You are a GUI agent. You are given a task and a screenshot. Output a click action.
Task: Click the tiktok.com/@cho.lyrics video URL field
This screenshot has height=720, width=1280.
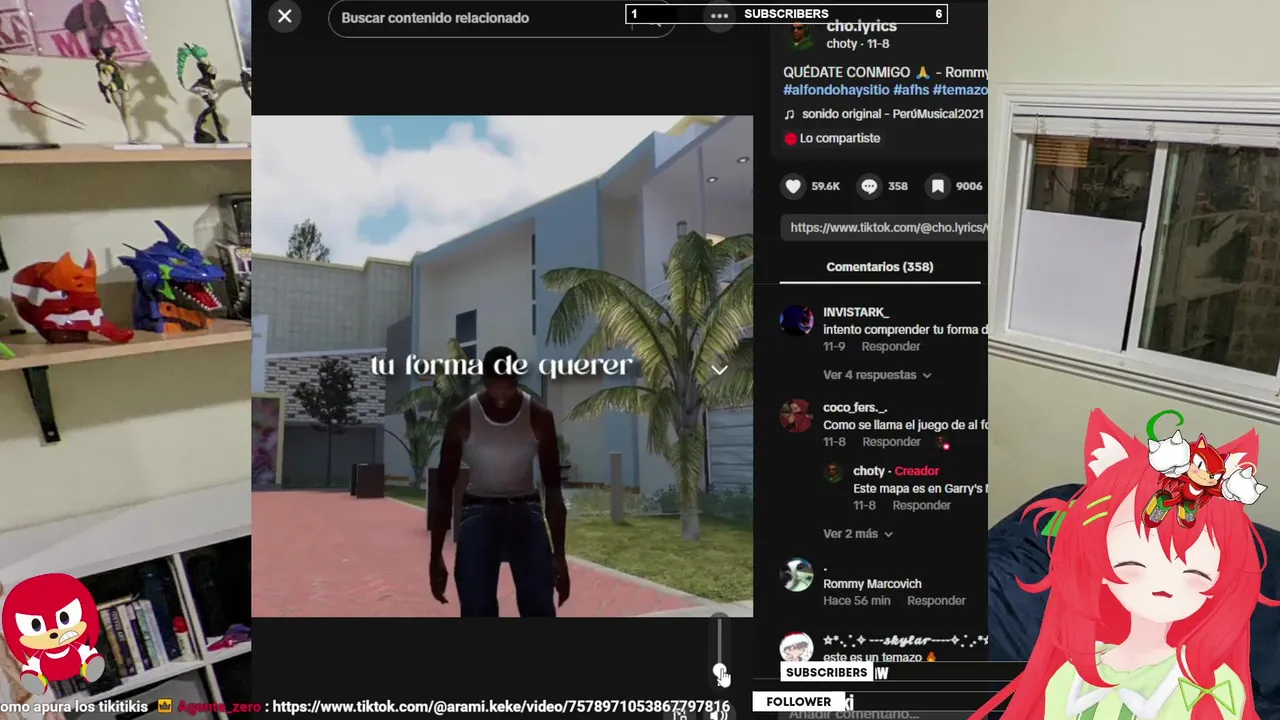click(x=884, y=227)
